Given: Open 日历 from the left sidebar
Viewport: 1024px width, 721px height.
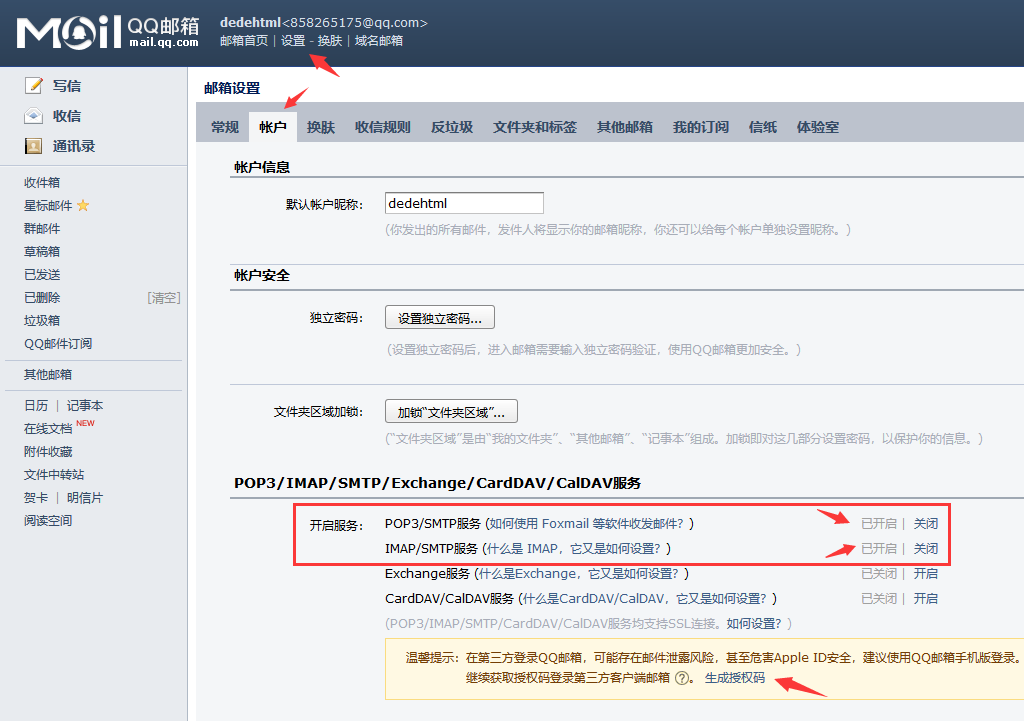Looking at the screenshot, I should pyautogui.click(x=35, y=405).
